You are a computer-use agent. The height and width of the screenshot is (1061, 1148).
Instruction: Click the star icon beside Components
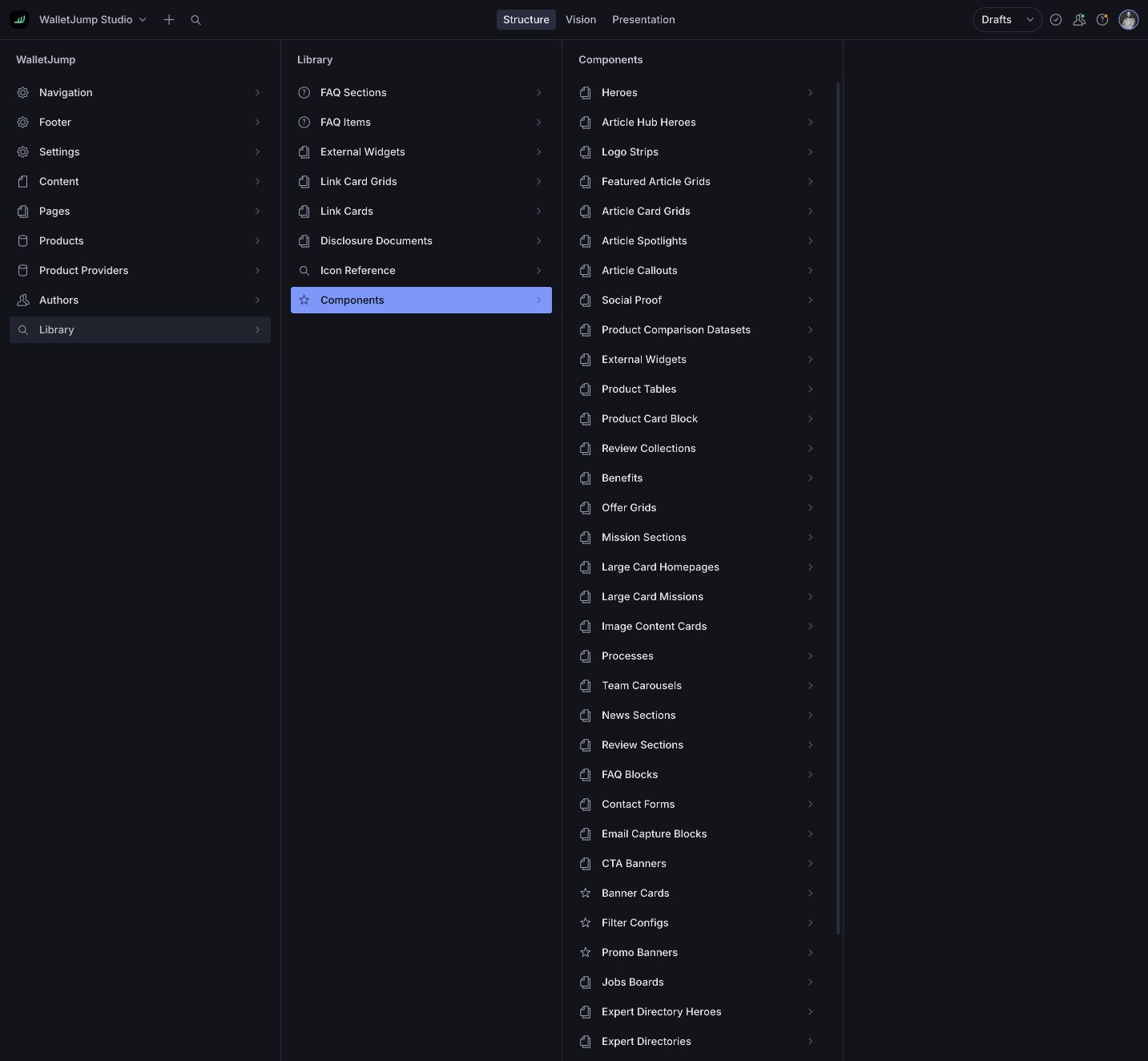point(304,300)
